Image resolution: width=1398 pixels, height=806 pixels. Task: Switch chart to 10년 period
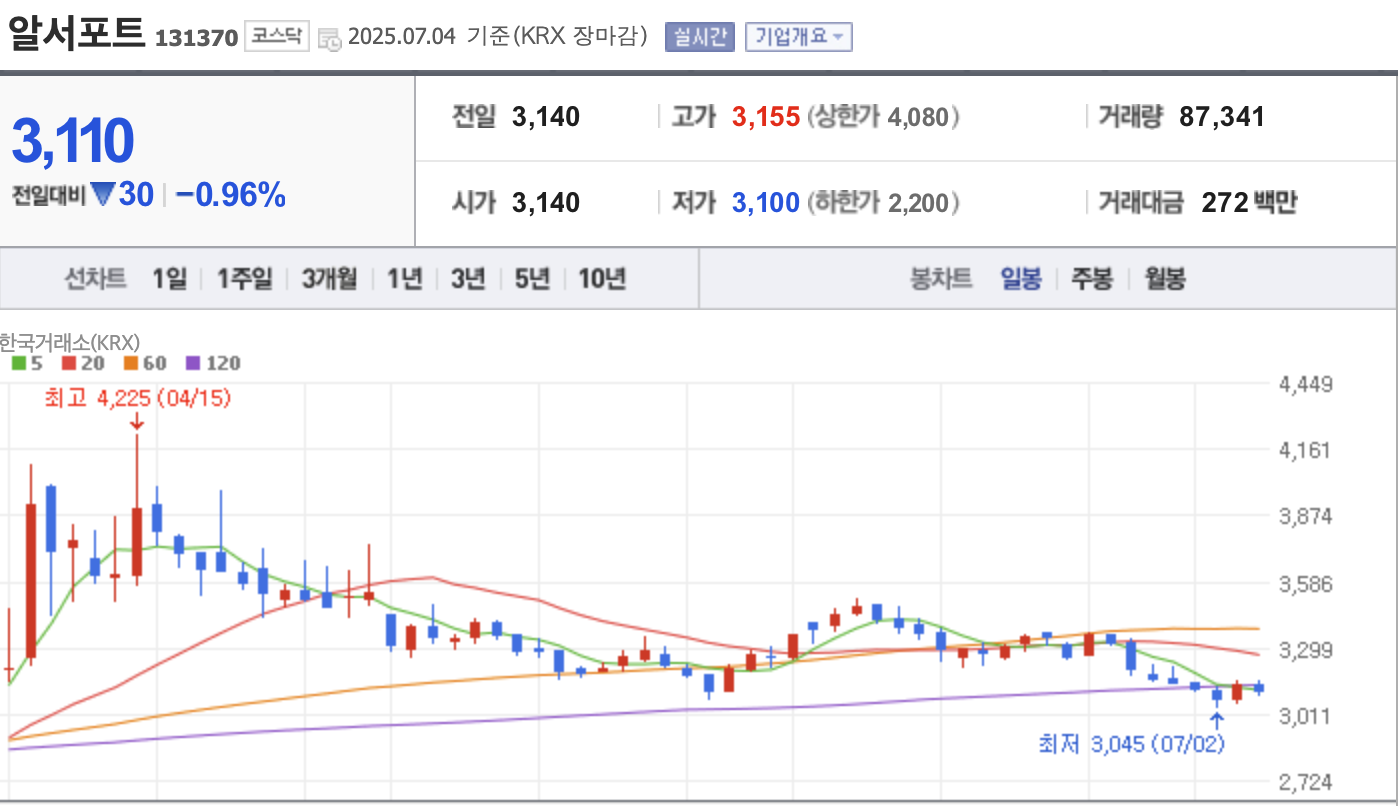602,279
